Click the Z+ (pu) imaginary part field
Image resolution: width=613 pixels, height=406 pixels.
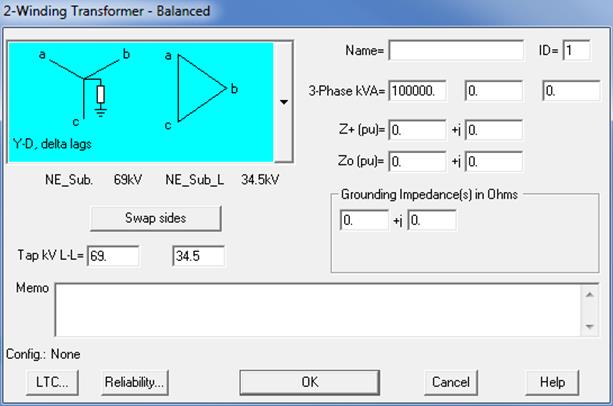coord(494,130)
